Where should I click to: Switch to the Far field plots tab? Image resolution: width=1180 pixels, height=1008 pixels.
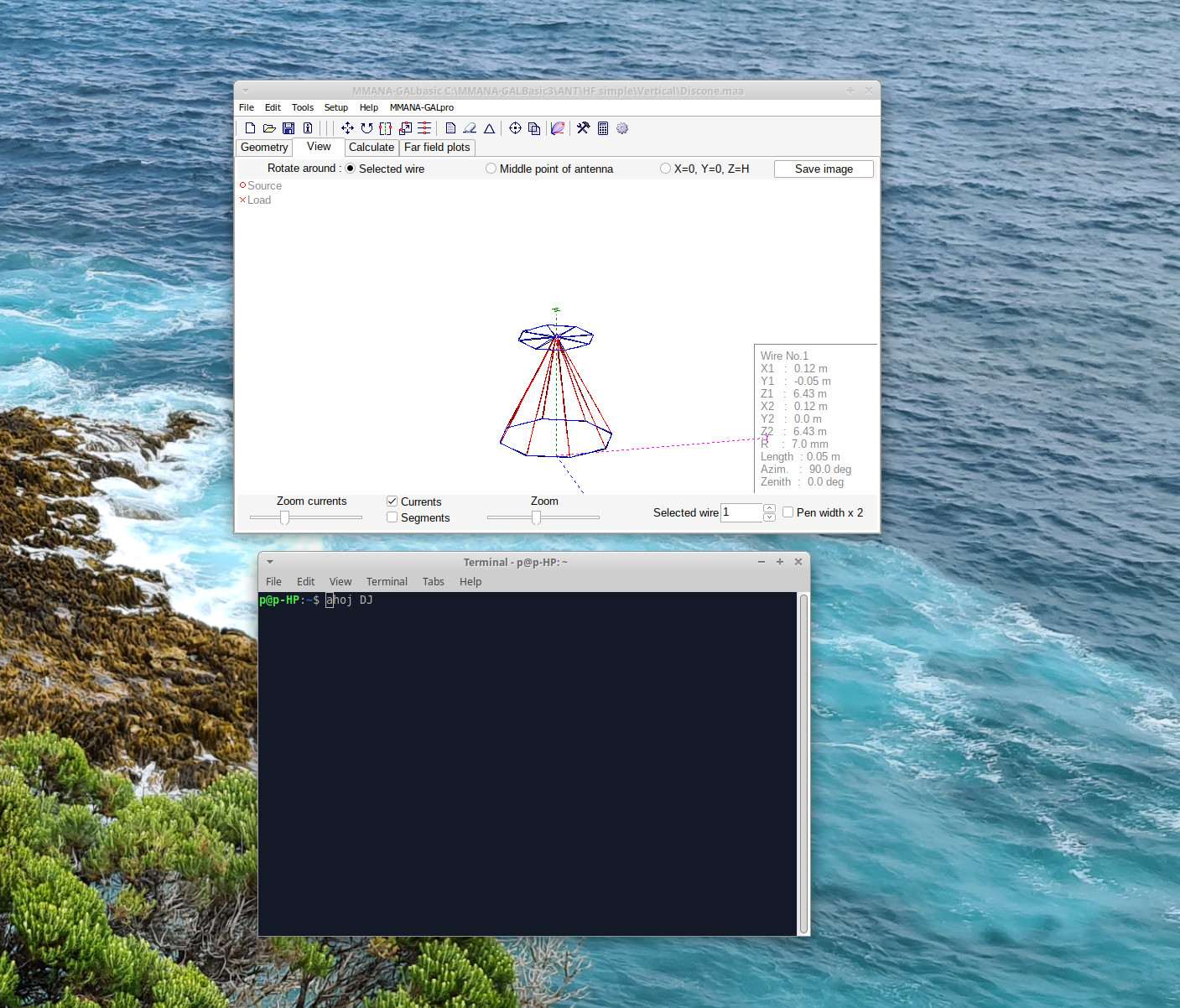[437, 148]
